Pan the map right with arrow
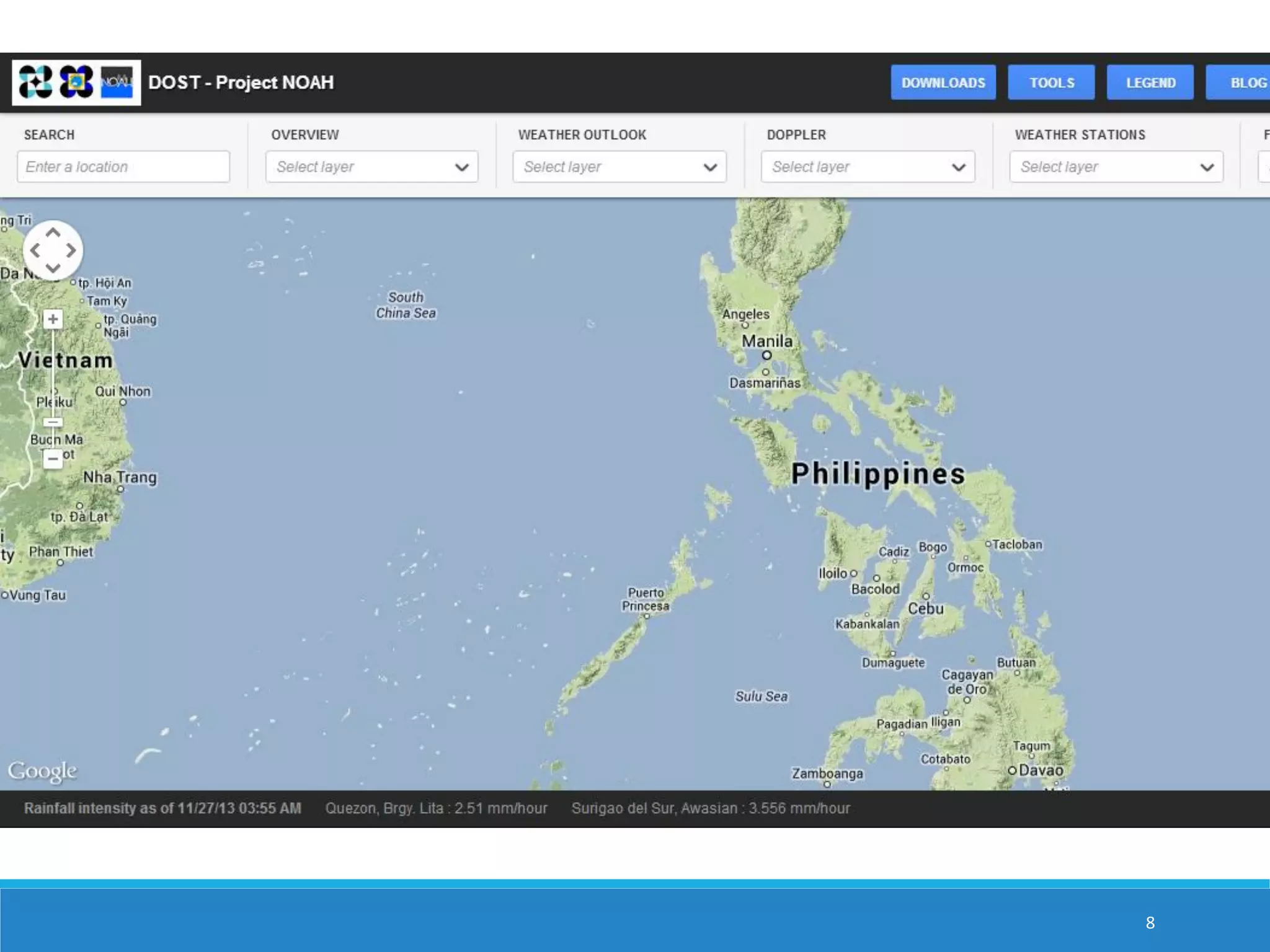Screen dimensions: 1270x952 tap(71, 250)
